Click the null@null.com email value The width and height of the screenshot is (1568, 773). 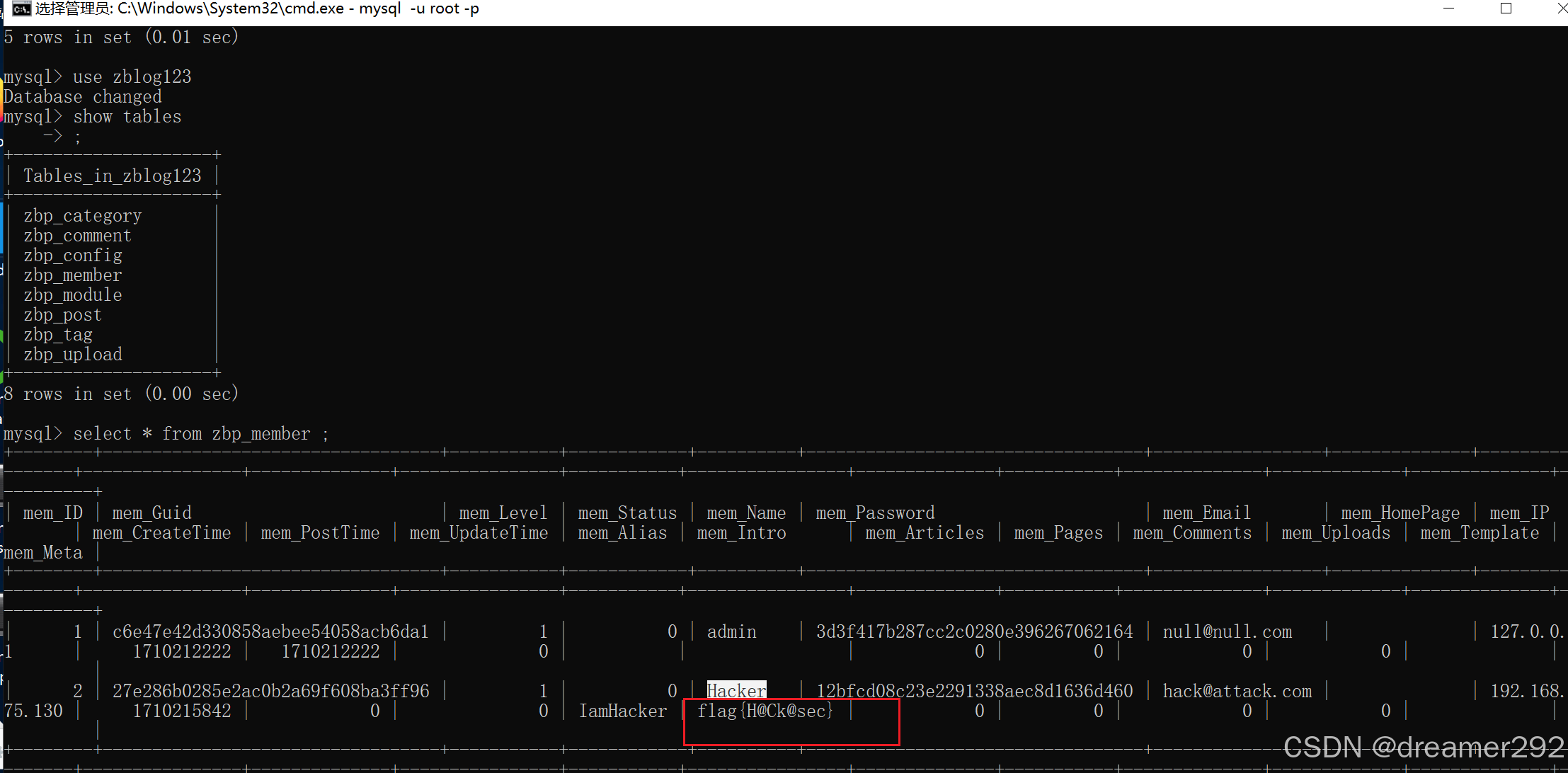1227,631
